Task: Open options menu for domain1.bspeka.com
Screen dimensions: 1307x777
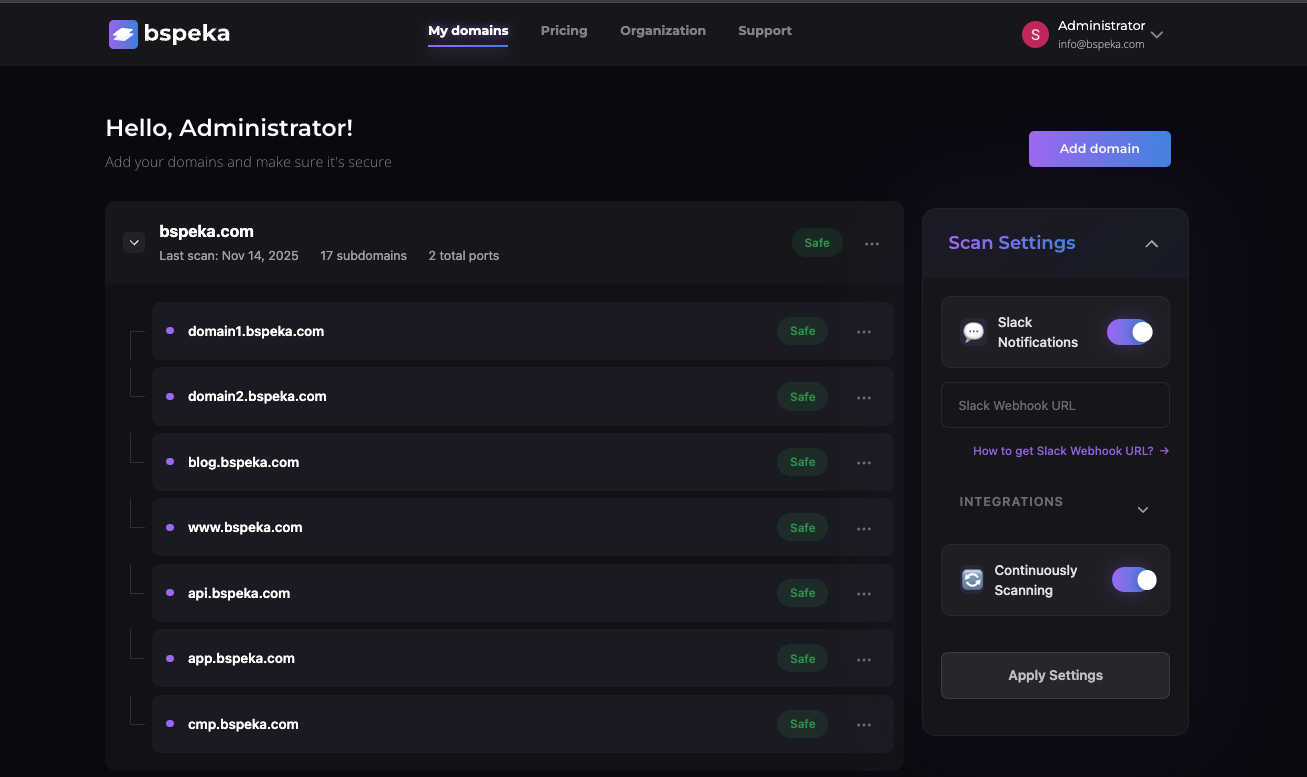Action: (864, 332)
